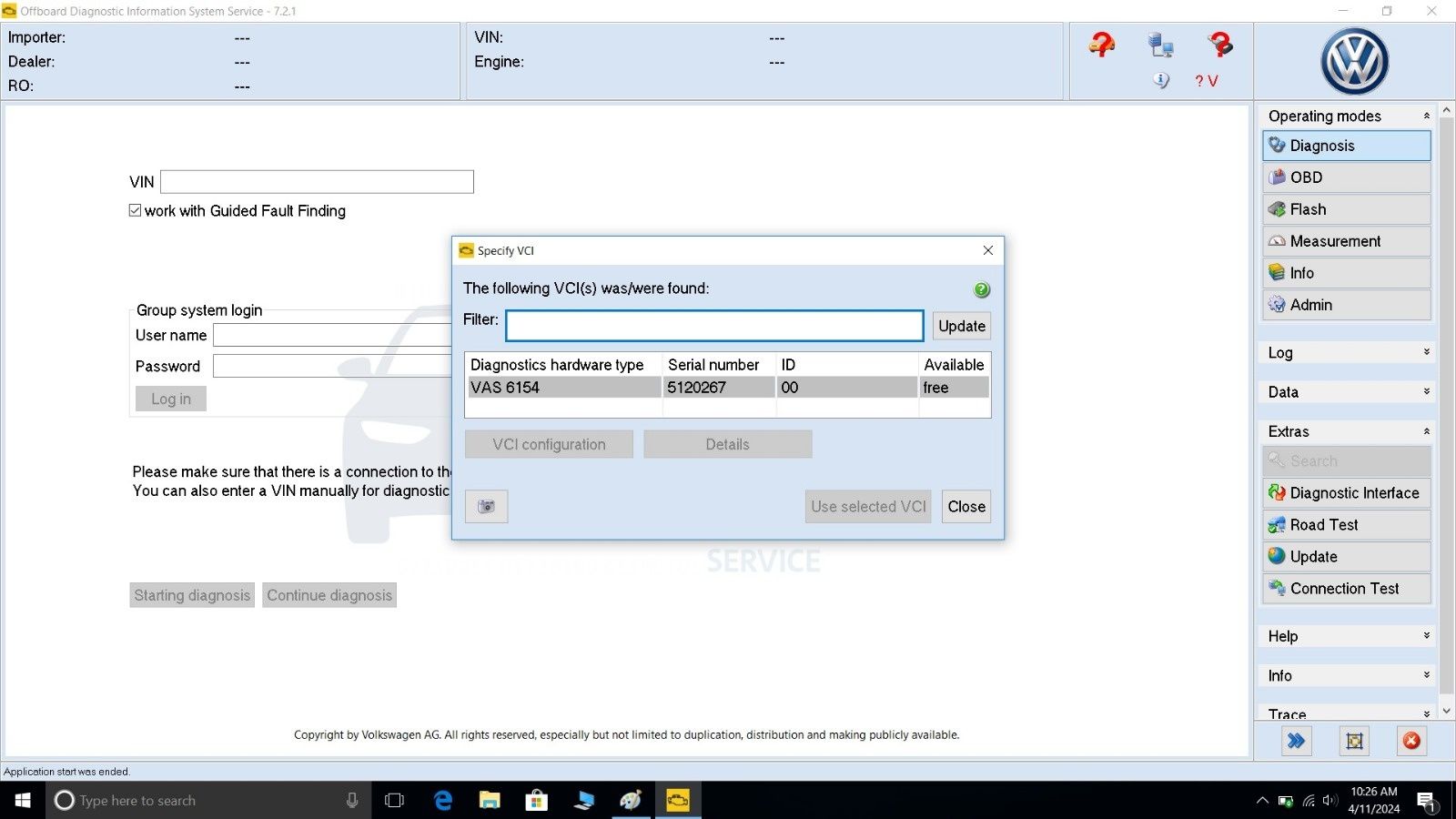This screenshot has height=819, width=1456.
Task: Open Connection Test in Extras
Action: point(1347,589)
